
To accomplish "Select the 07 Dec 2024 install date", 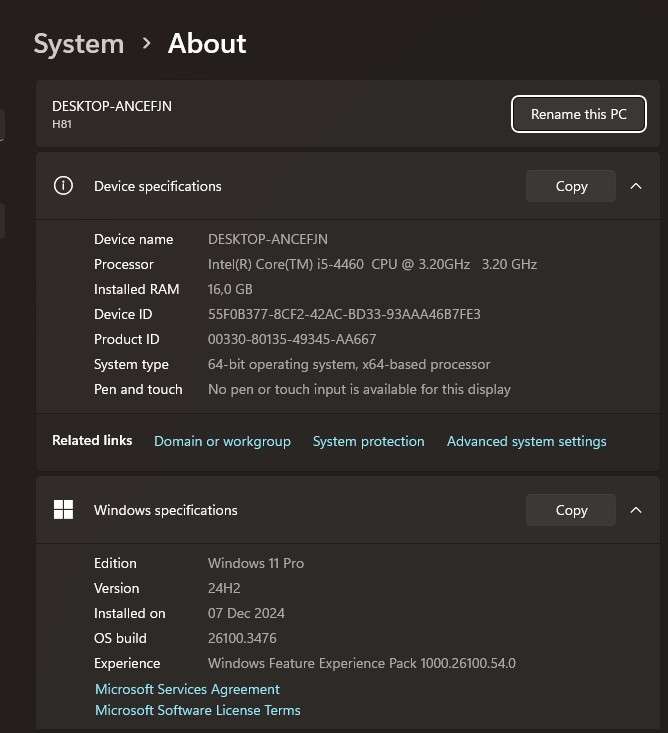I will 246,613.
